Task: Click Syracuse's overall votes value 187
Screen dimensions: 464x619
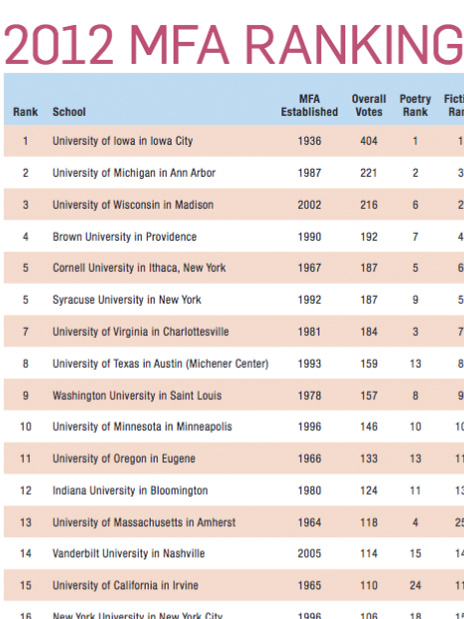Action: point(368,300)
